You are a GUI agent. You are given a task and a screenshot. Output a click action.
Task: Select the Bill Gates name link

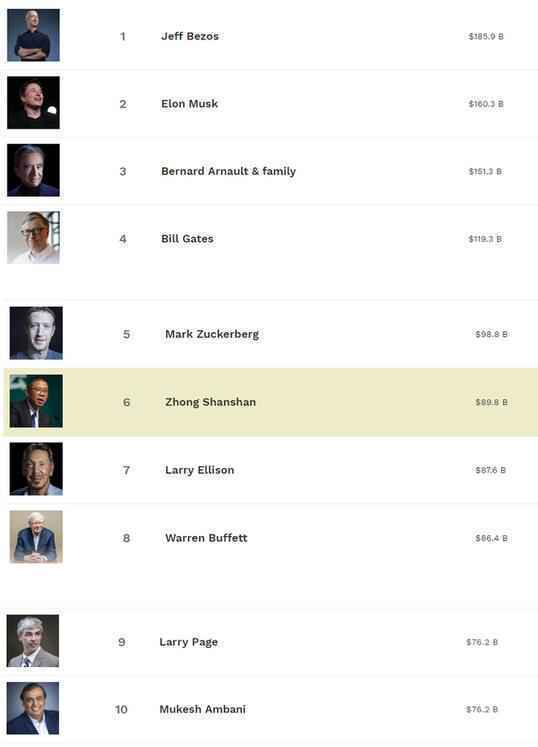(x=187, y=239)
